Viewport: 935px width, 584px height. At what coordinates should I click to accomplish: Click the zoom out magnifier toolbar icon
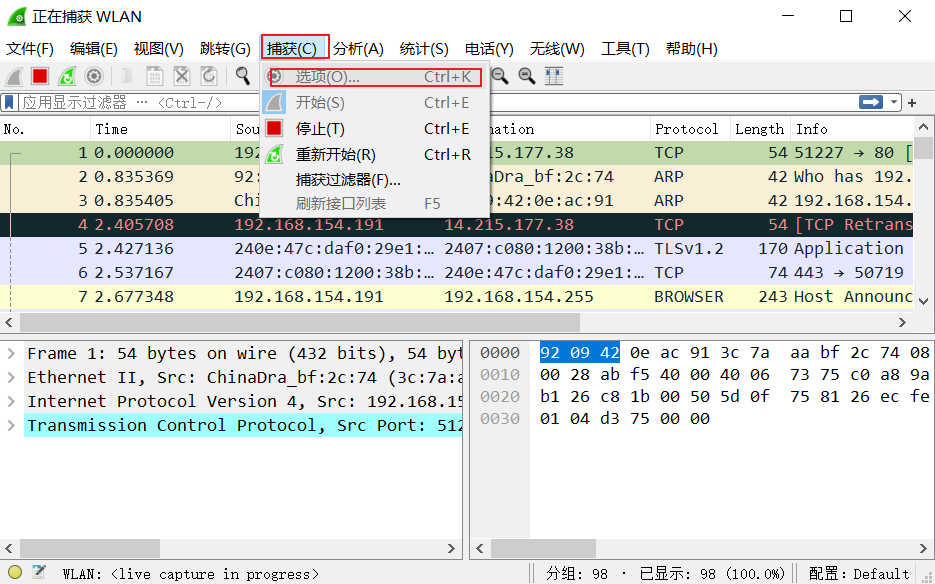500,76
